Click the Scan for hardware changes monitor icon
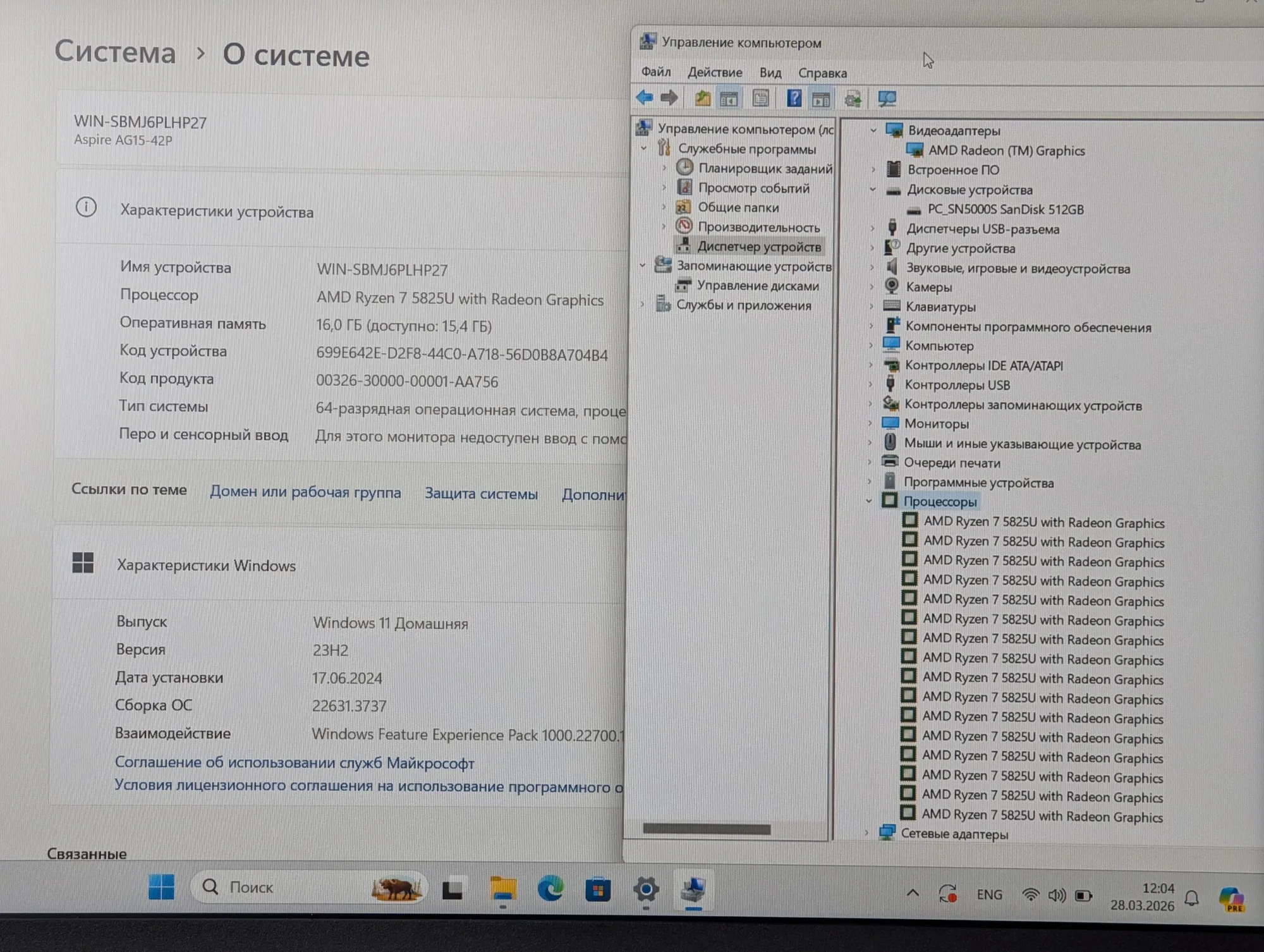The height and width of the screenshot is (952, 1264). 887,99
